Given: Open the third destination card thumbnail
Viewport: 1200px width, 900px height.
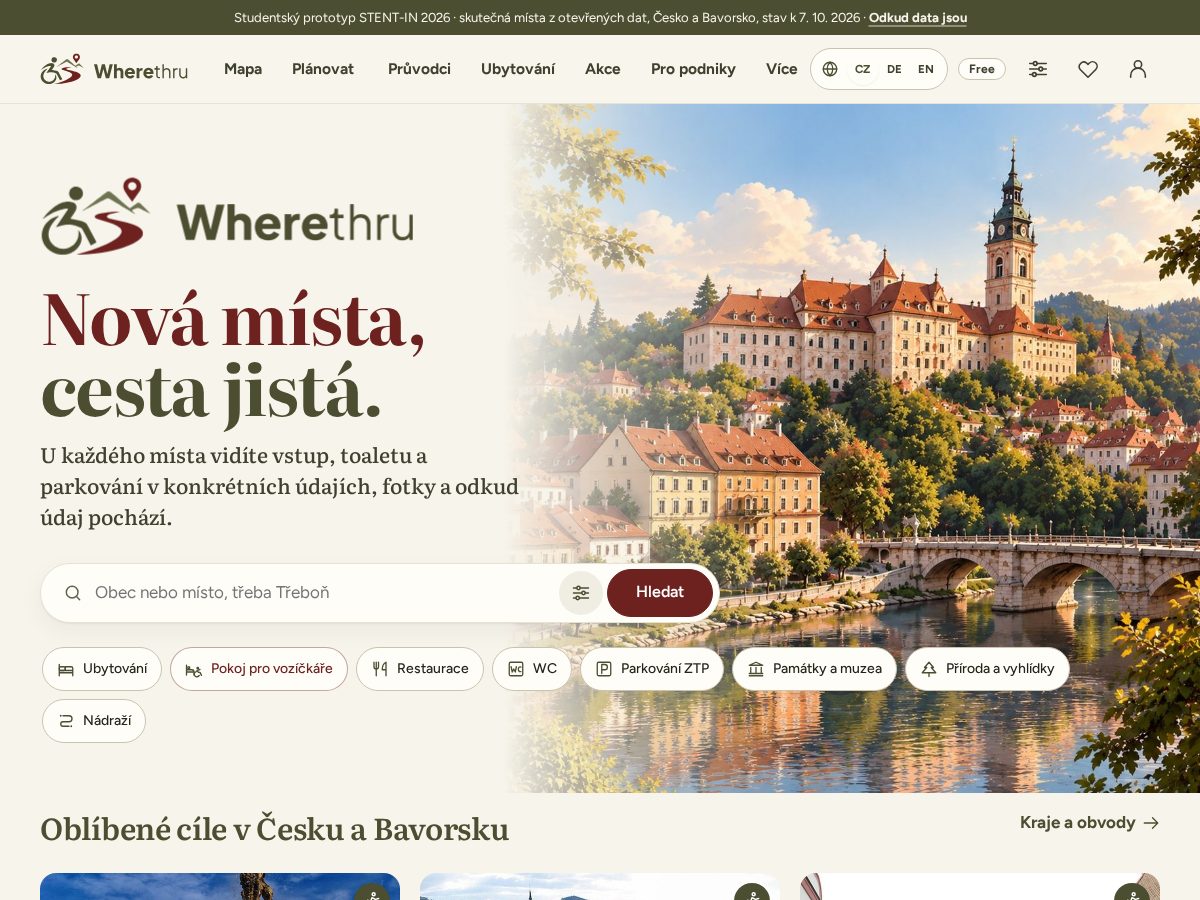Looking at the screenshot, I should pos(980,886).
